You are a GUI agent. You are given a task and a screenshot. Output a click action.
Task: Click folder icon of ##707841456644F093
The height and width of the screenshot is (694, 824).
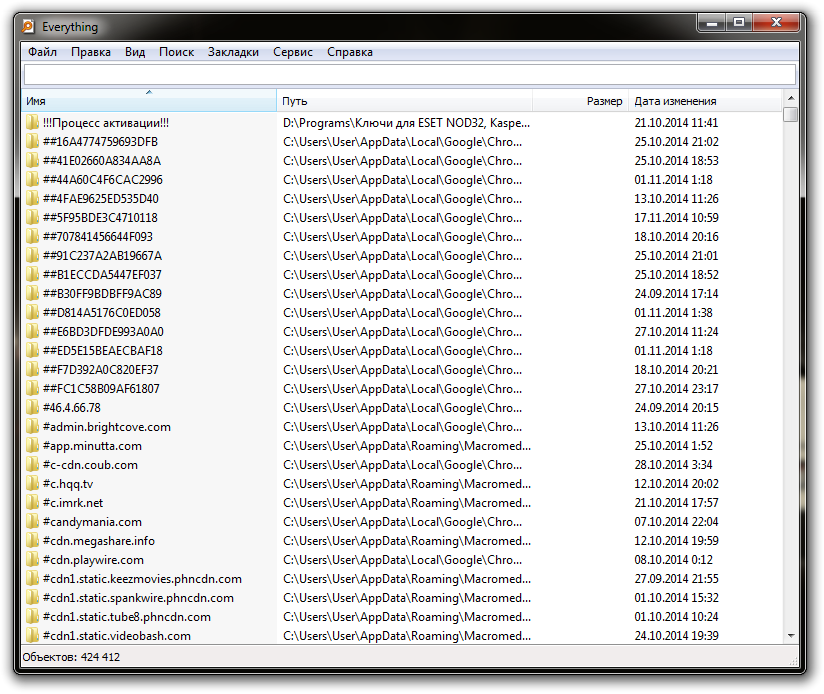33,237
